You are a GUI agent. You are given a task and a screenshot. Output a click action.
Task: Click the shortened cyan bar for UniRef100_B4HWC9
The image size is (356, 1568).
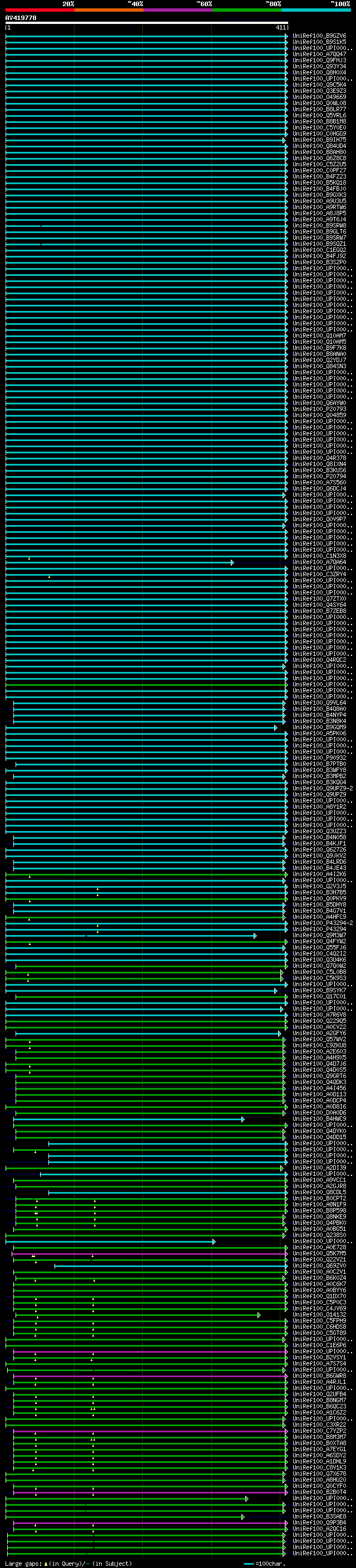pyautogui.click(x=129, y=1119)
